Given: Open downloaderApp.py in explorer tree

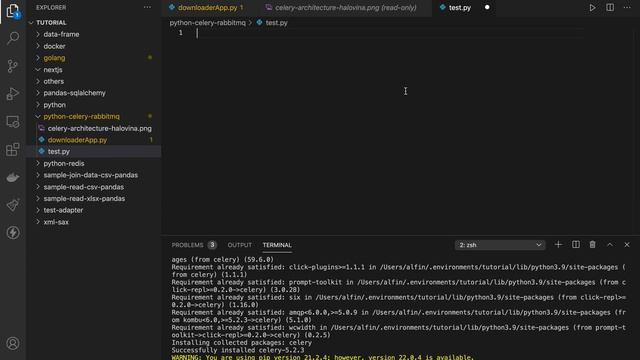Looking at the screenshot, I should [x=77, y=140].
